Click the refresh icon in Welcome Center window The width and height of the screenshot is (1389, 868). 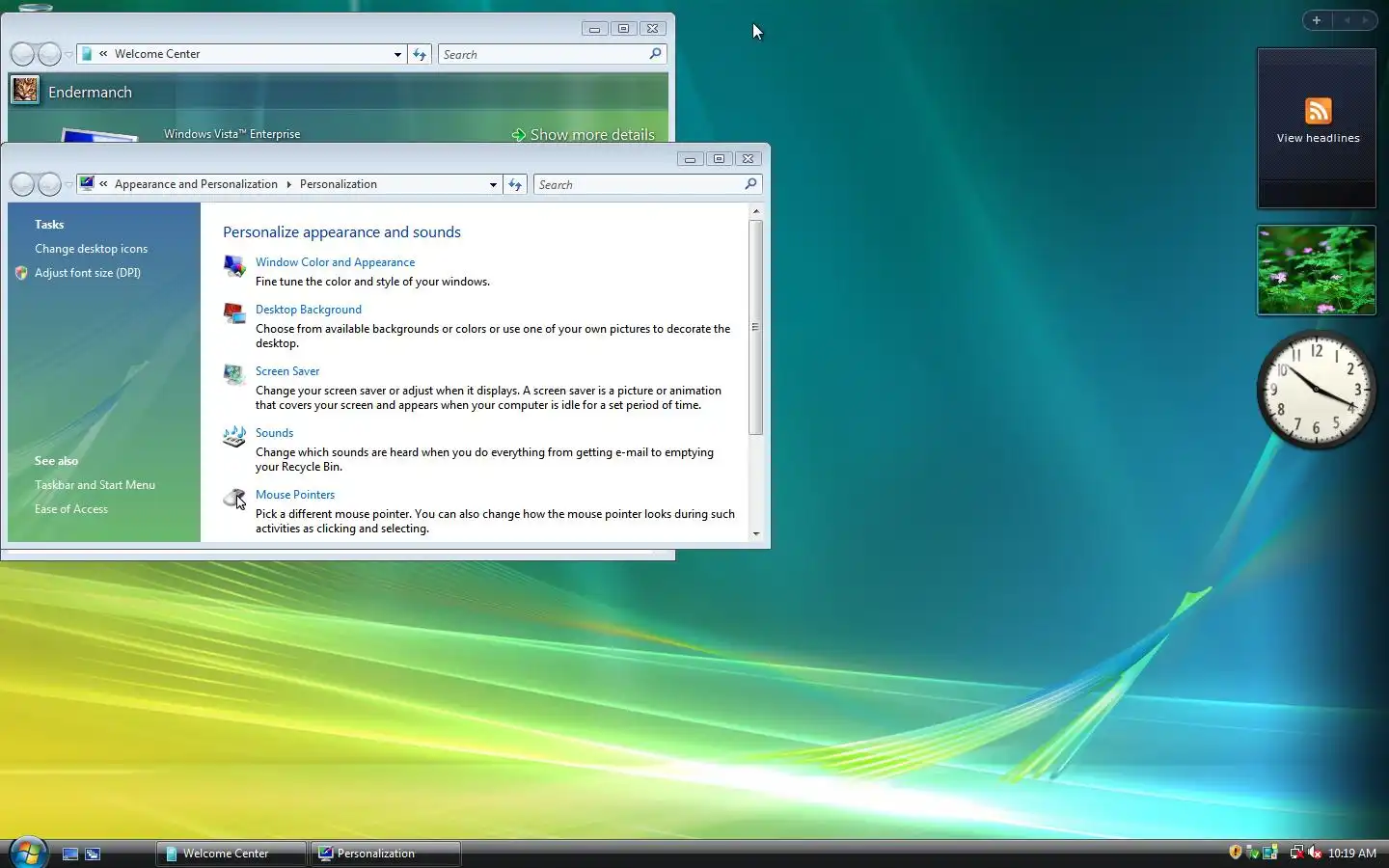(420, 54)
